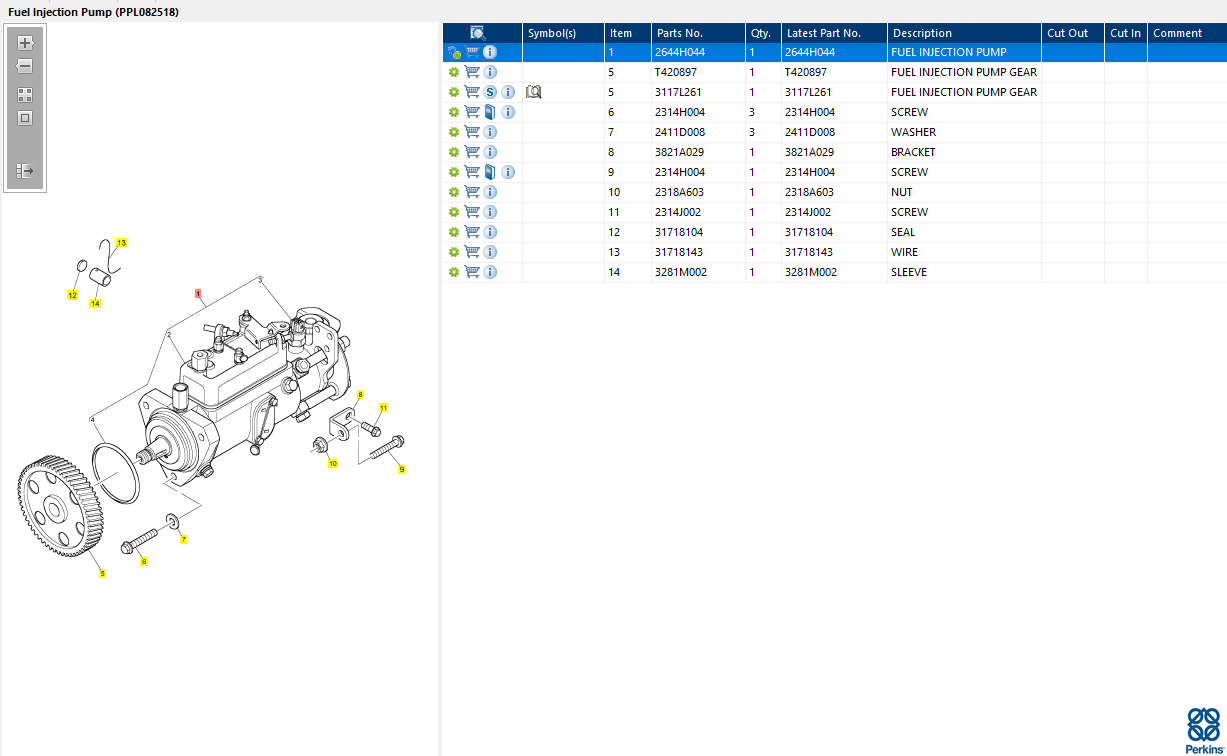Click the Perkins logo
Screen dimensions: 1227x756
pyautogui.click(x=1203, y=730)
